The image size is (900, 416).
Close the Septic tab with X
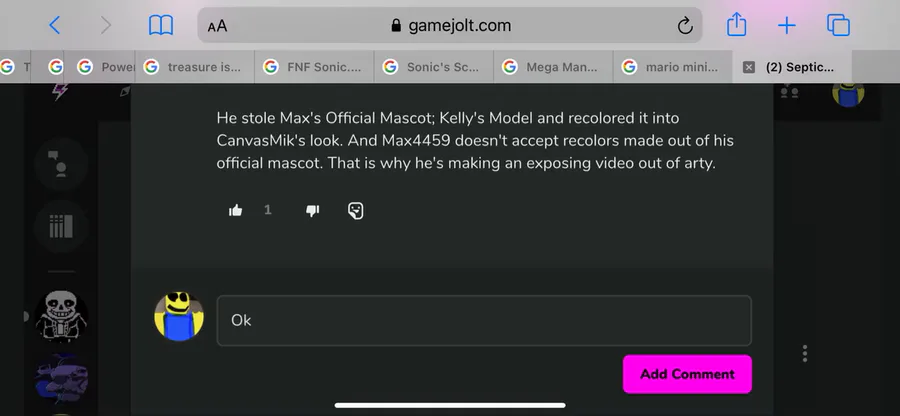(748, 67)
